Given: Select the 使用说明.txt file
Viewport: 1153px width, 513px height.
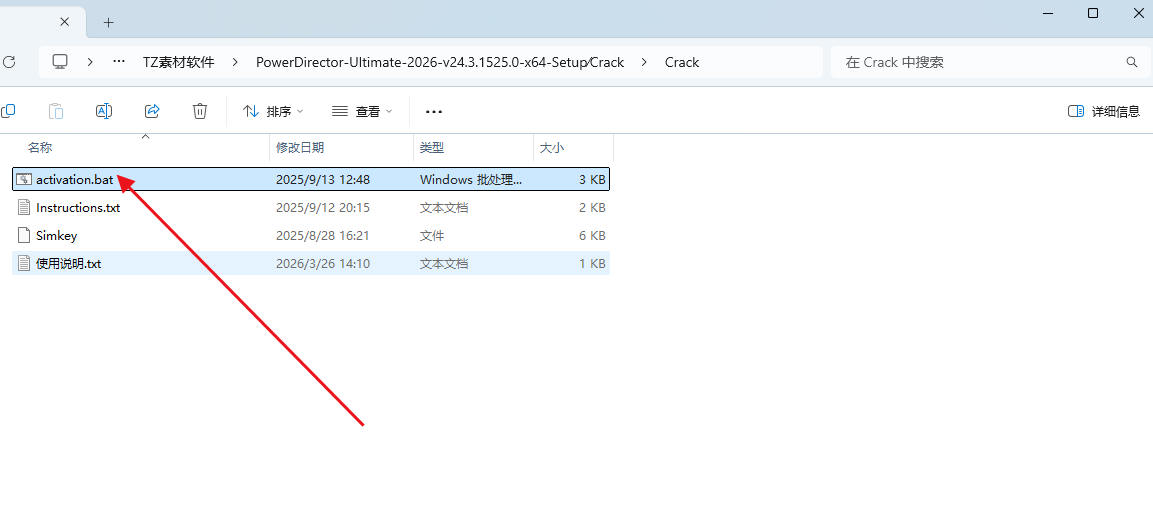Looking at the screenshot, I should 311,263.
